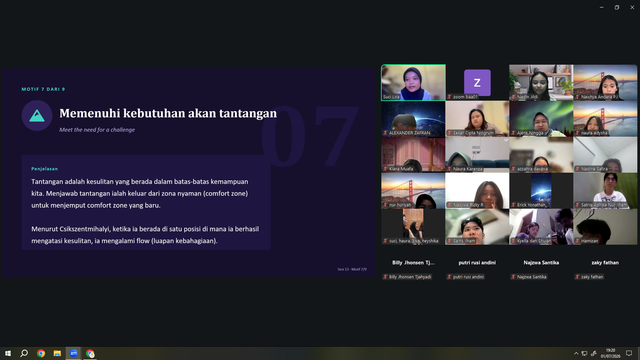Click muted mic icon beside Erick Yonathan

(513, 204)
